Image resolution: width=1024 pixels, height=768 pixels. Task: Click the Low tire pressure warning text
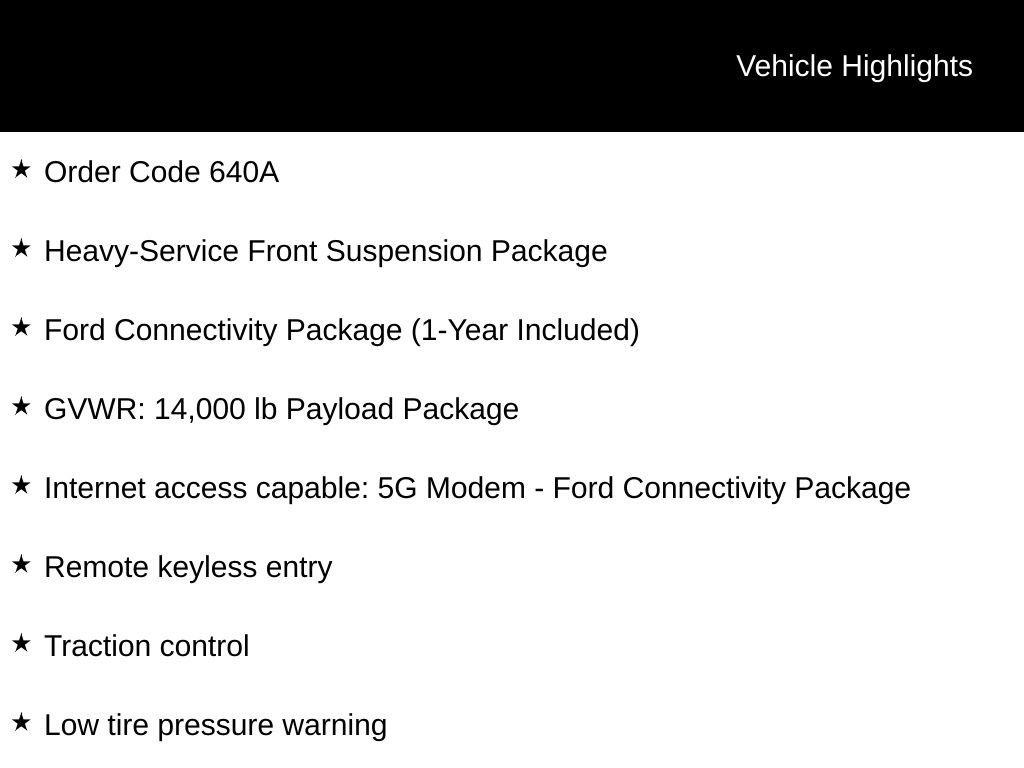[216, 725]
